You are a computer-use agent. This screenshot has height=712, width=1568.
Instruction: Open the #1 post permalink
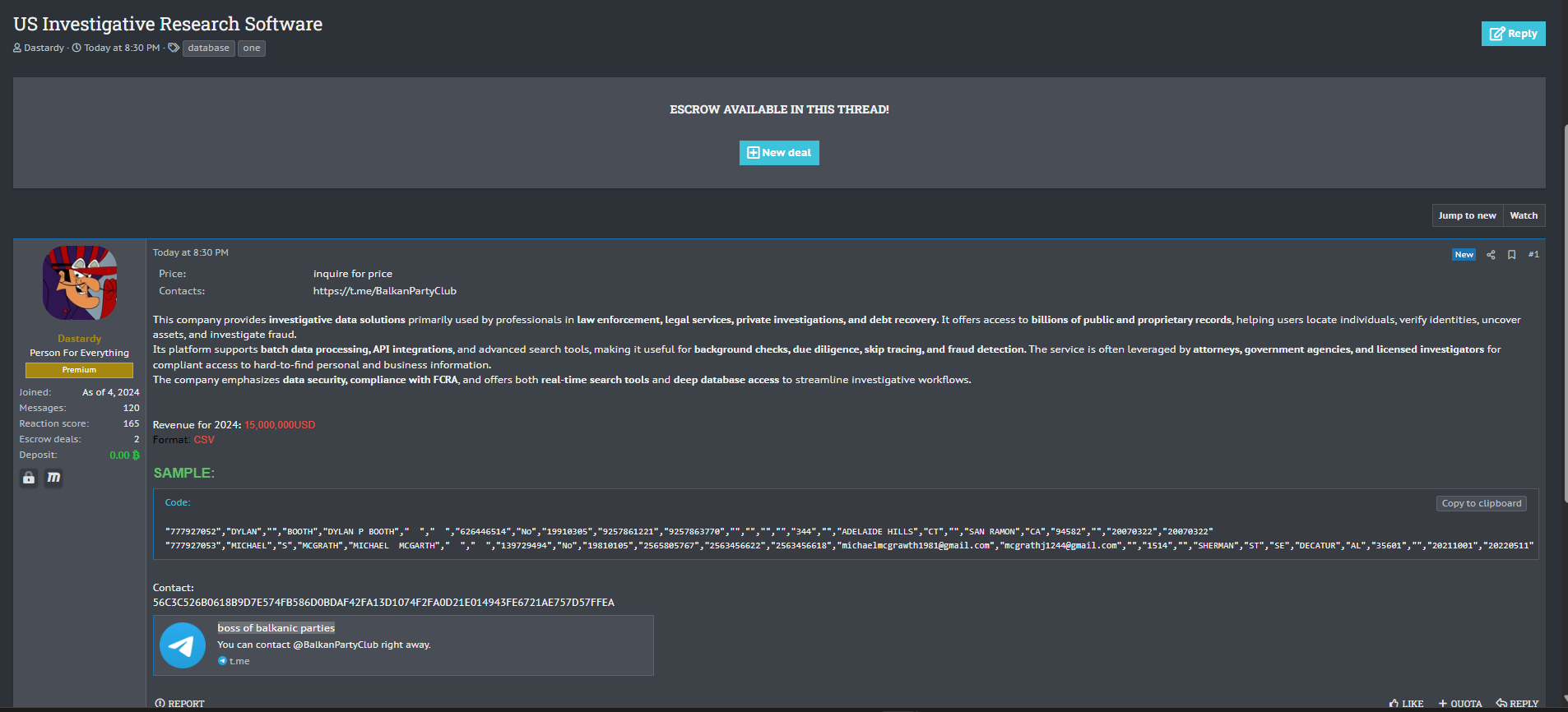[x=1533, y=255]
